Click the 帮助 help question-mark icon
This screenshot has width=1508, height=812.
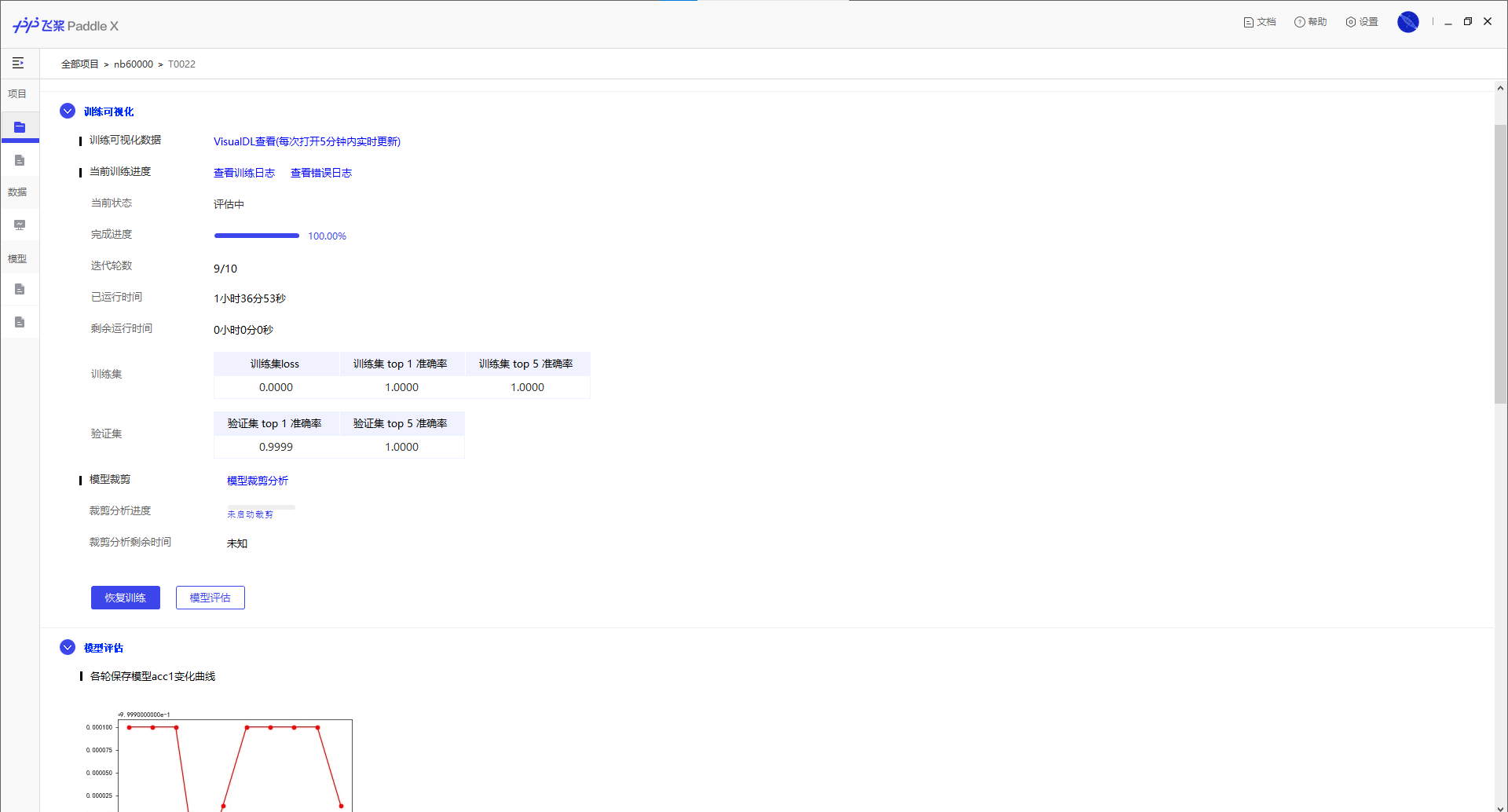point(1299,22)
